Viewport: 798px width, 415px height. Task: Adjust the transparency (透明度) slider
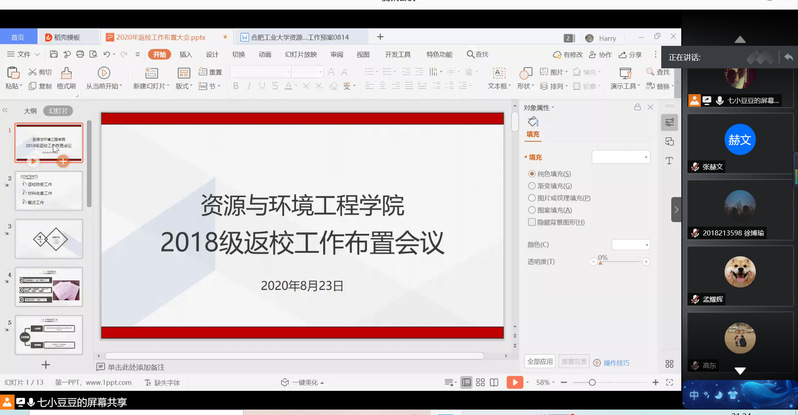pos(602,261)
